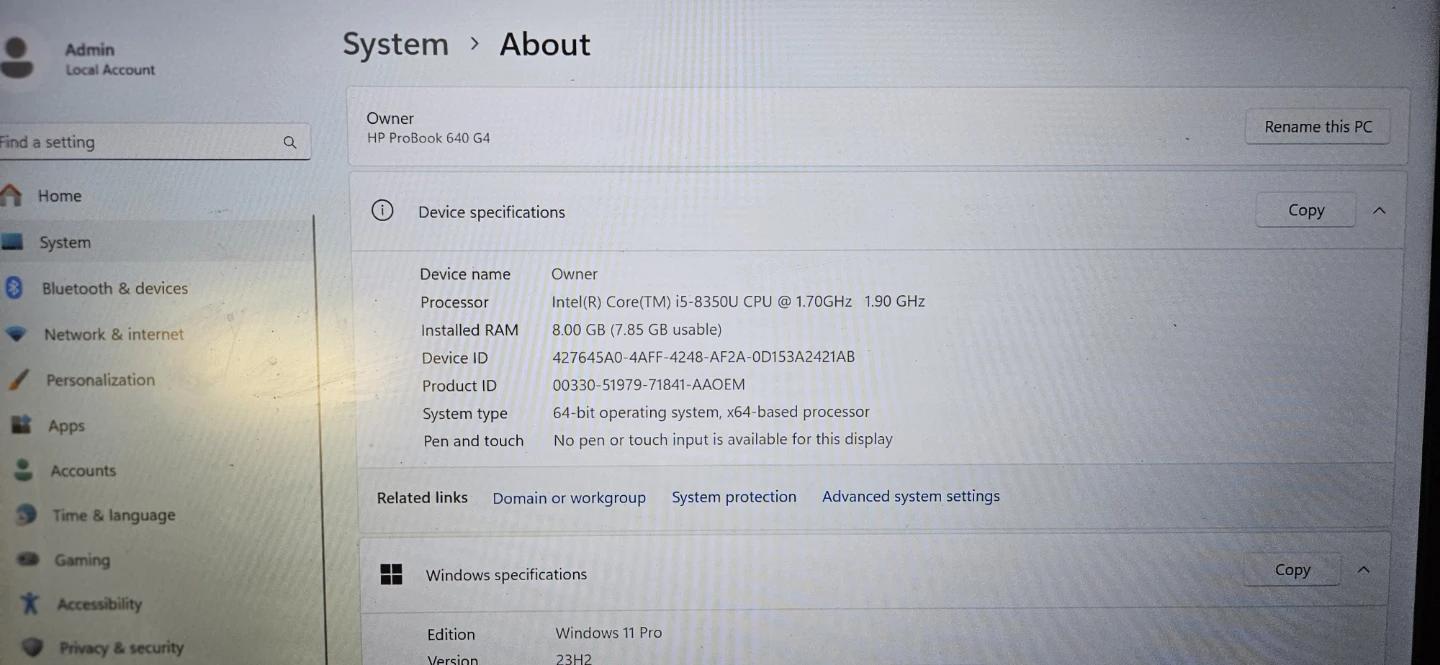Click the Processor value Intel Core i5-8350U
The height and width of the screenshot is (665, 1440).
tap(738, 301)
